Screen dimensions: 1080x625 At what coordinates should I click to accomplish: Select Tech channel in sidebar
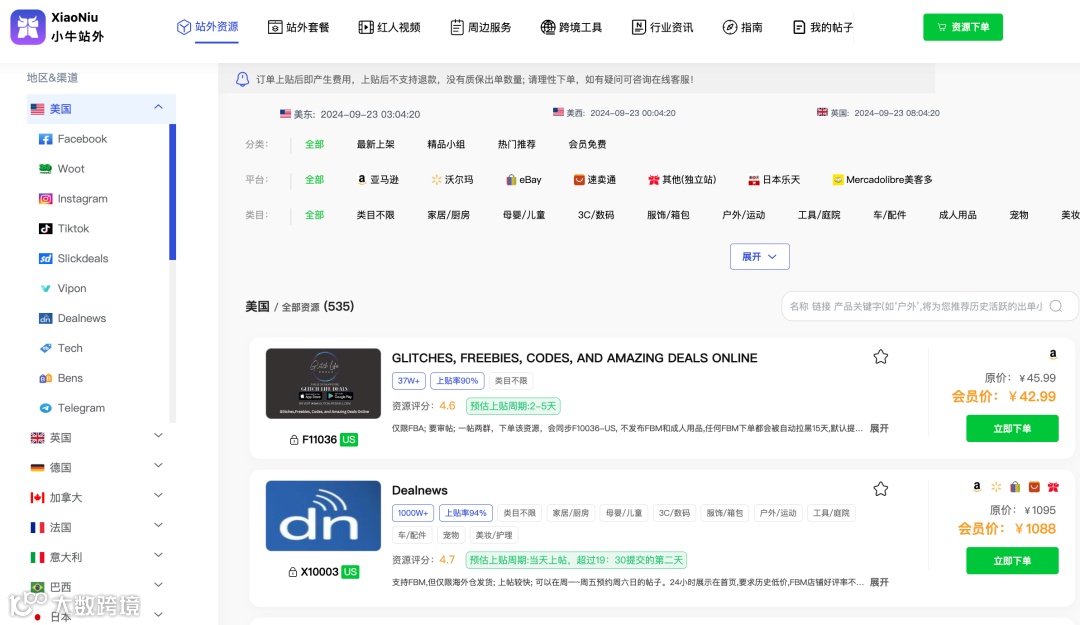pos(61,348)
